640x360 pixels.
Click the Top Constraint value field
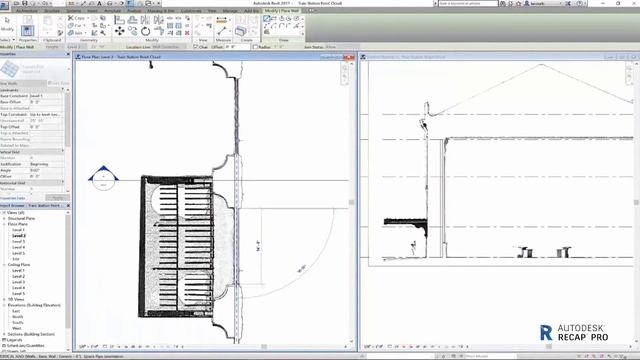coord(46,114)
